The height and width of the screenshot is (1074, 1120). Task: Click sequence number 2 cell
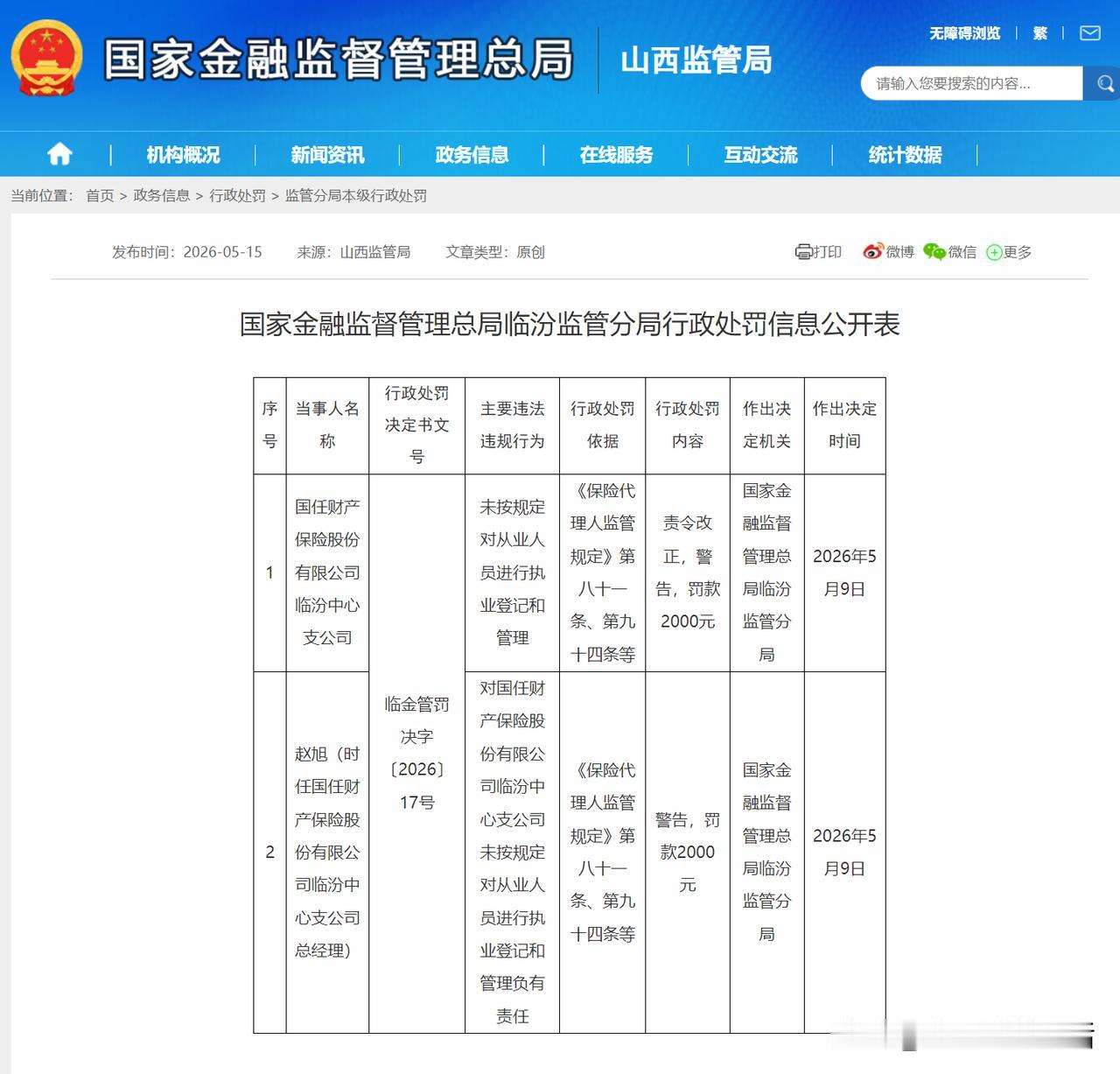click(x=270, y=852)
